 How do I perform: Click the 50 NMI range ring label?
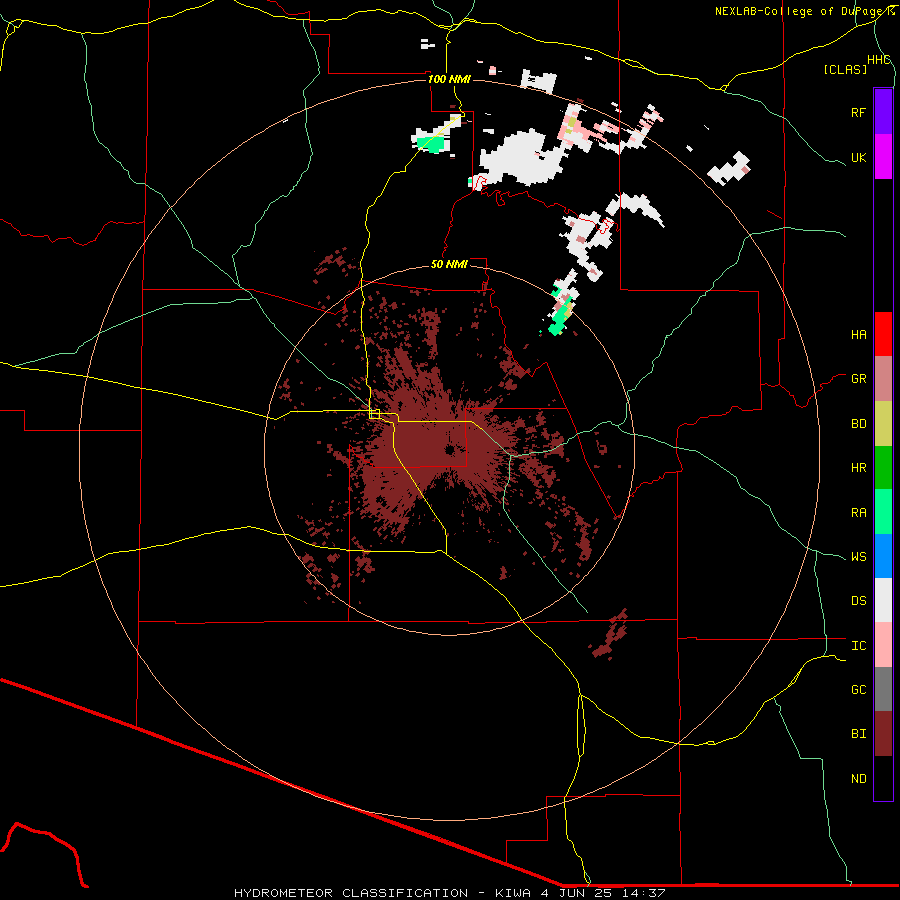449,264
